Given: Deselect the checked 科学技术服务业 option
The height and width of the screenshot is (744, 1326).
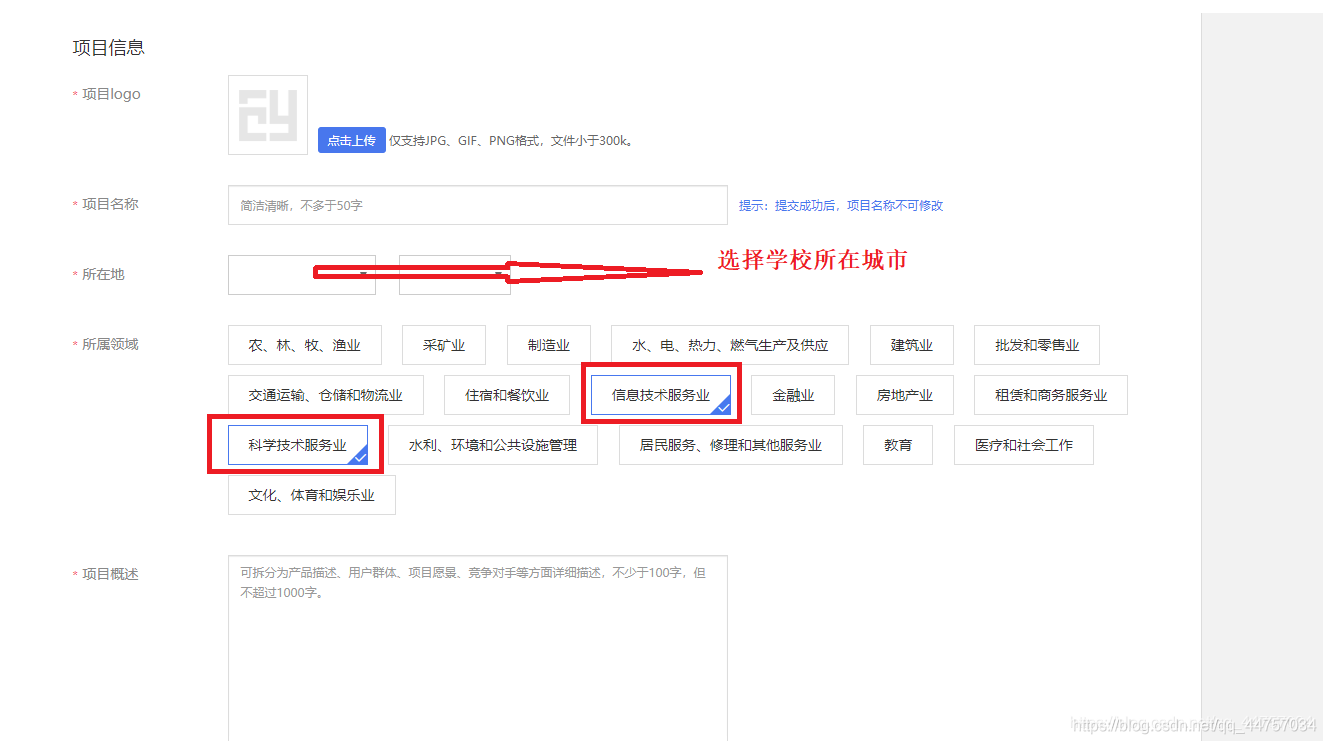Looking at the screenshot, I should tap(298, 445).
